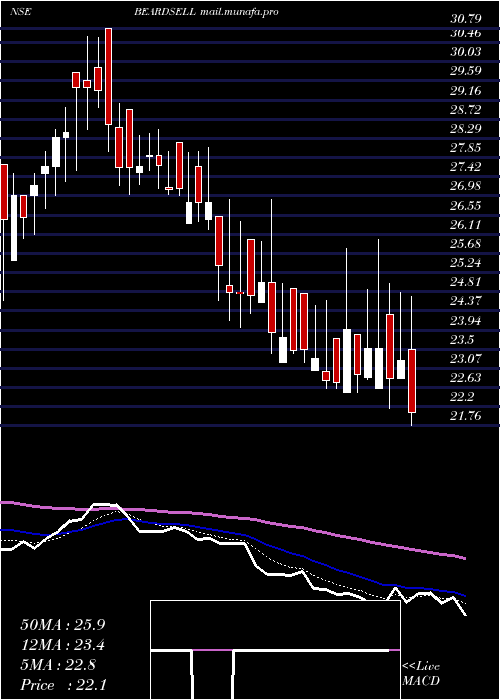Click the Price : 22.1 readout
Viewport: 500px width, 700px height.
63,685
